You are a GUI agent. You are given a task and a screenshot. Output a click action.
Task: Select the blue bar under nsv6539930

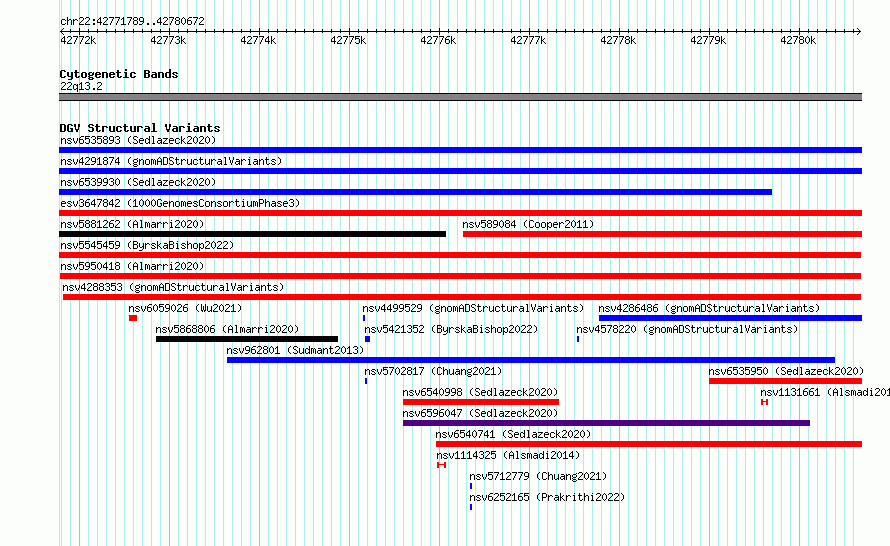pos(415,192)
